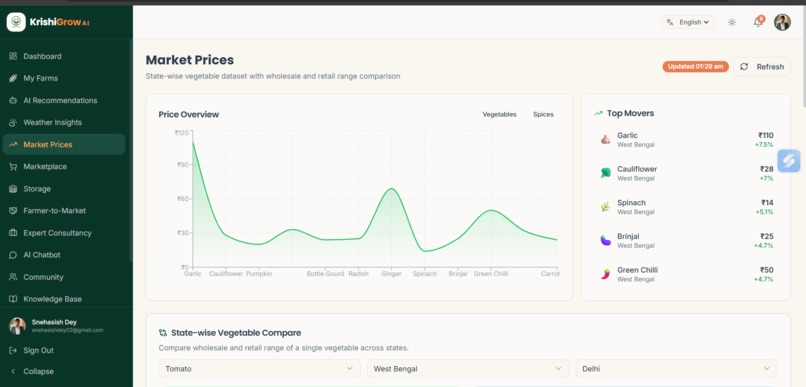Open the Storage section
The height and width of the screenshot is (387, 806).
(x=64, y=189)
